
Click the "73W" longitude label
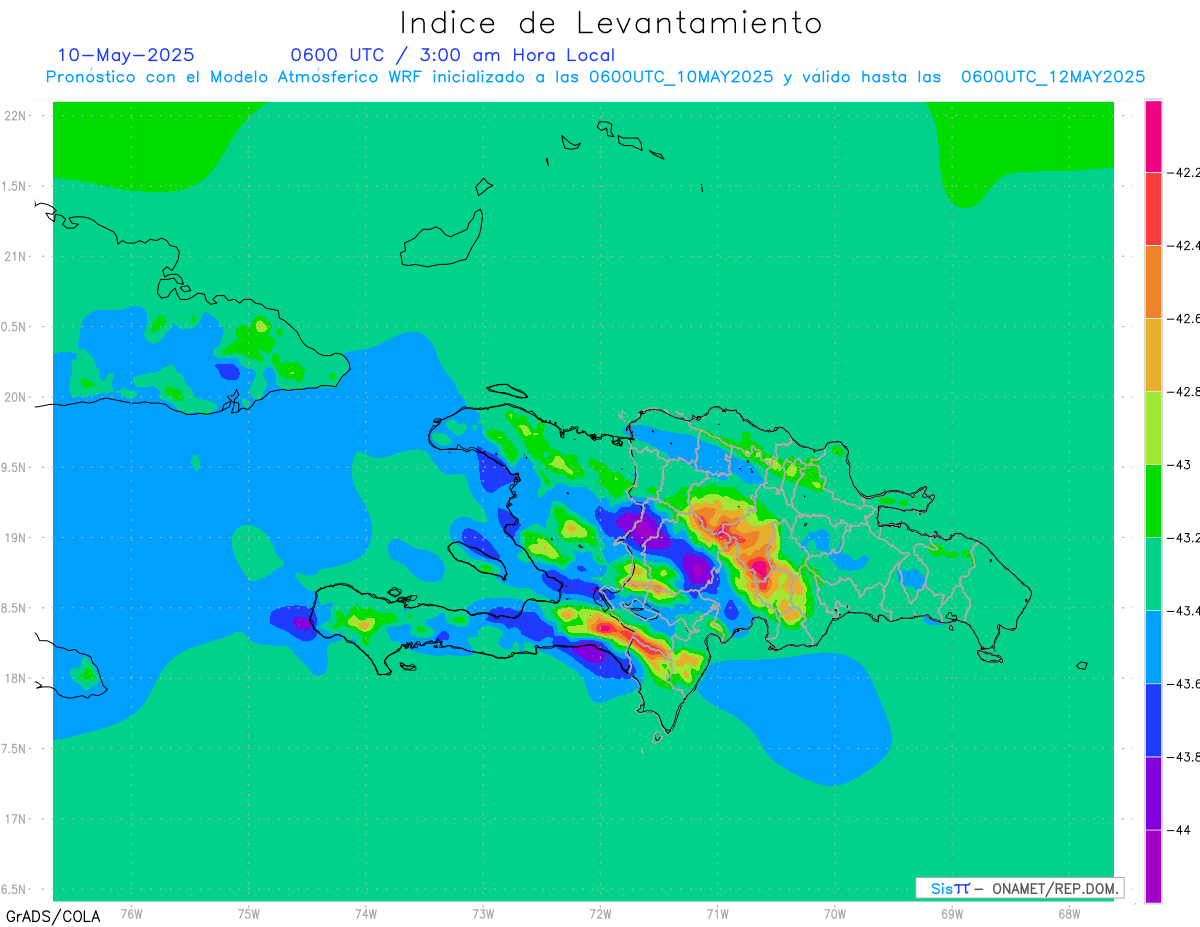[x=483, y=914]
